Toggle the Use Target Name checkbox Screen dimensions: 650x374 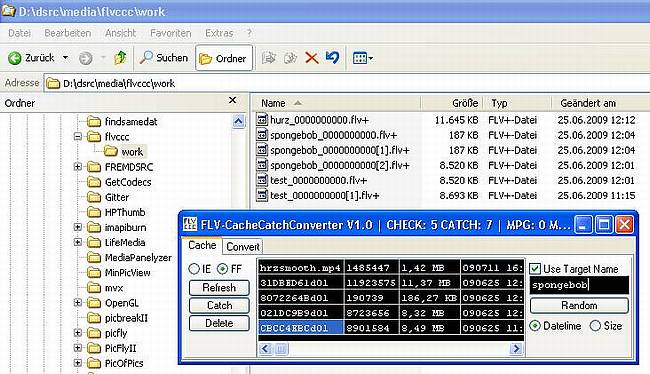point(535,269)
